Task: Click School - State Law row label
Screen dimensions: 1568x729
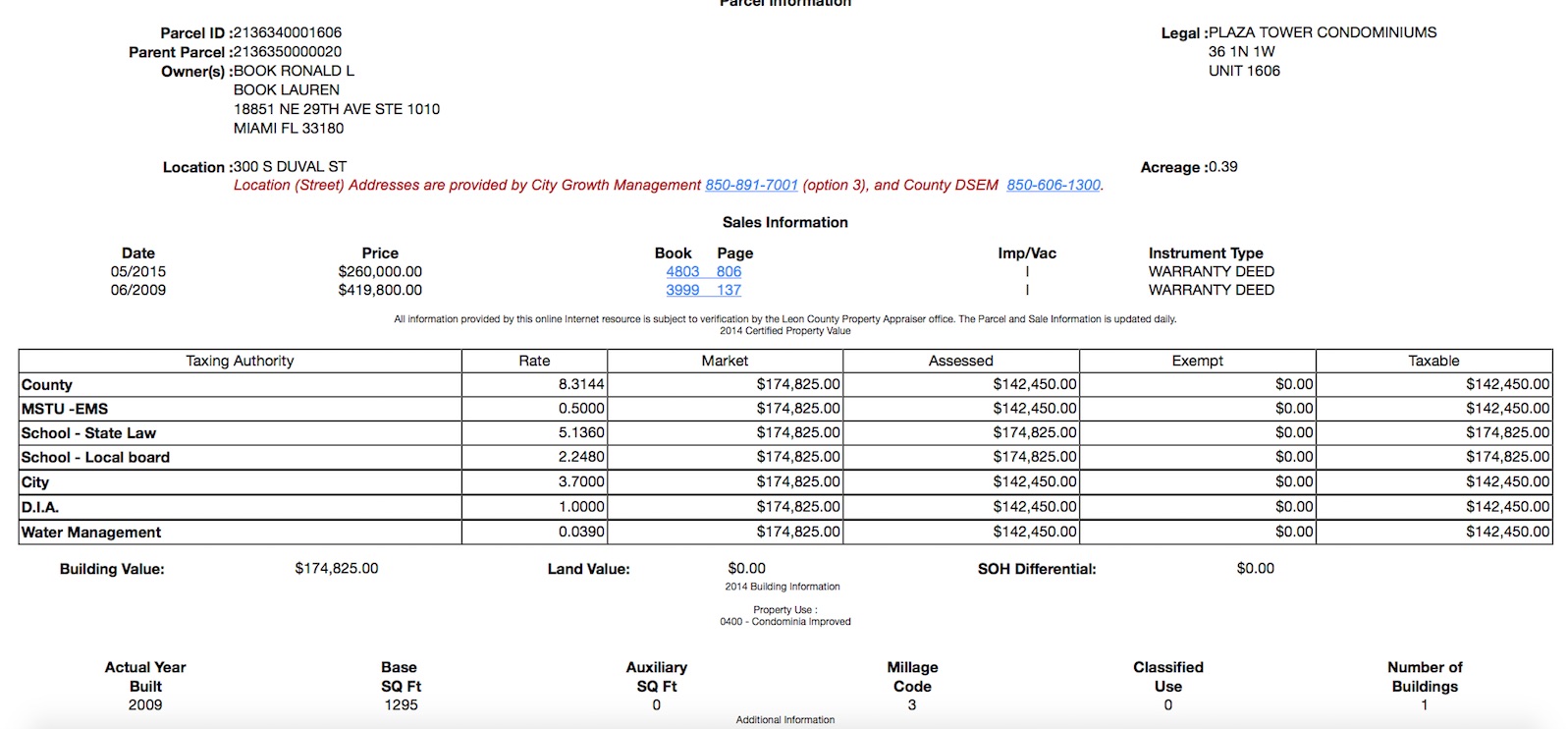Action: coord(88,433)
